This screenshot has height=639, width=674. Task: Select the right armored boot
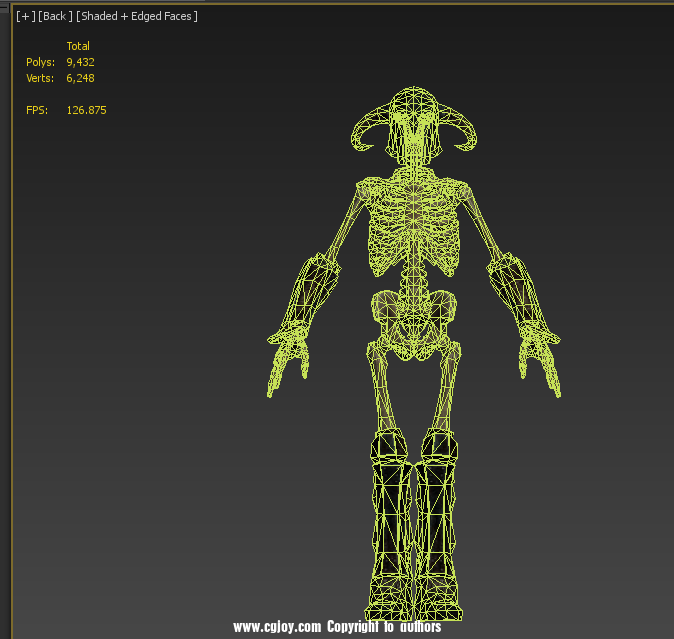pyautogui.click(x=438, y=520)
